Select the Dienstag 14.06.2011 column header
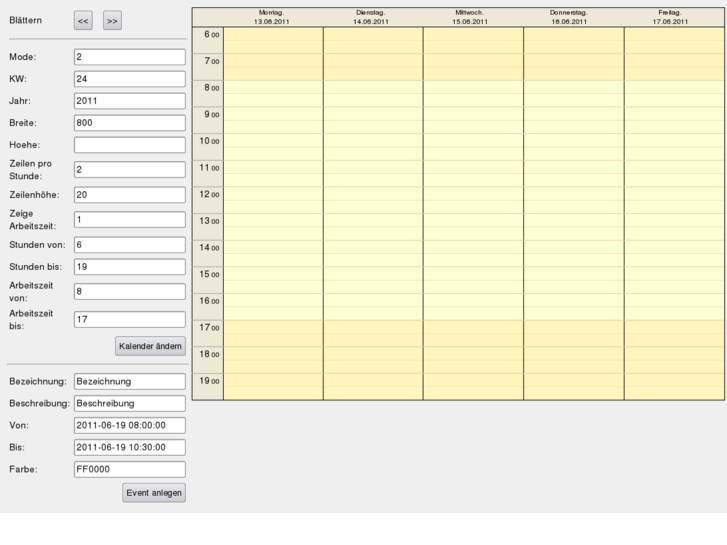727x545 pixels. (x=371, y=17)
